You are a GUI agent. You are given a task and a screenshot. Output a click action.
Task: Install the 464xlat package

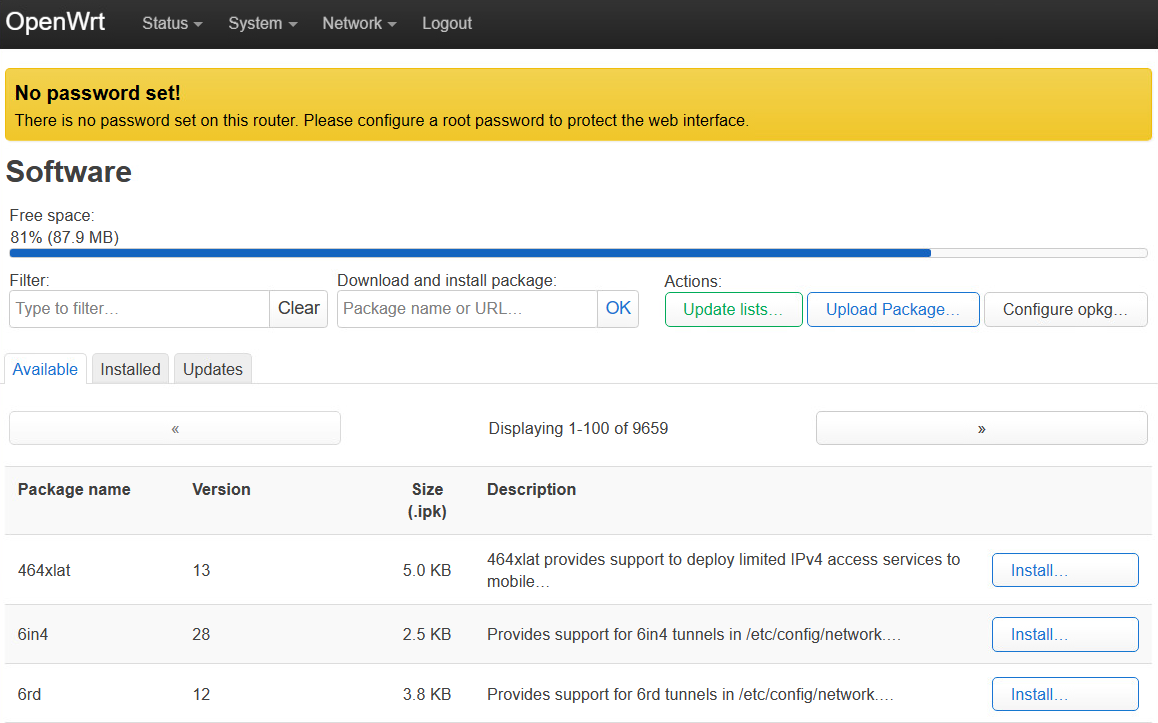click(x=1065, y=570)
